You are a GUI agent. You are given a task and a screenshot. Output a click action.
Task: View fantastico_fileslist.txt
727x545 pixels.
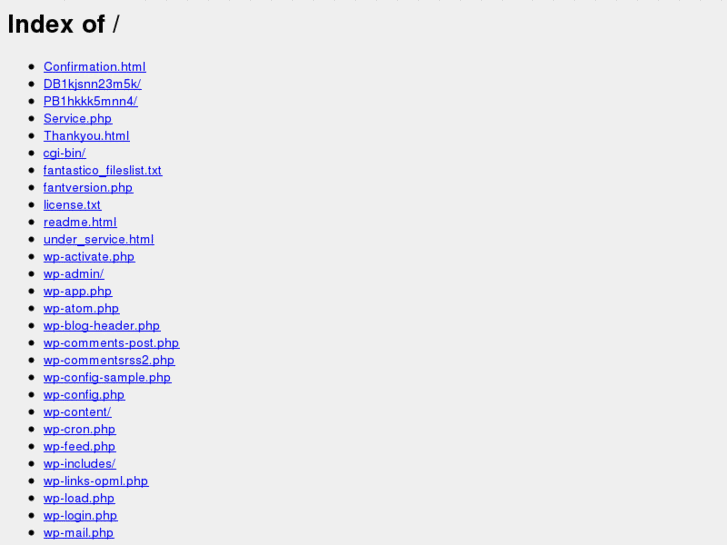pyautogui.click(x=102, y=170)
